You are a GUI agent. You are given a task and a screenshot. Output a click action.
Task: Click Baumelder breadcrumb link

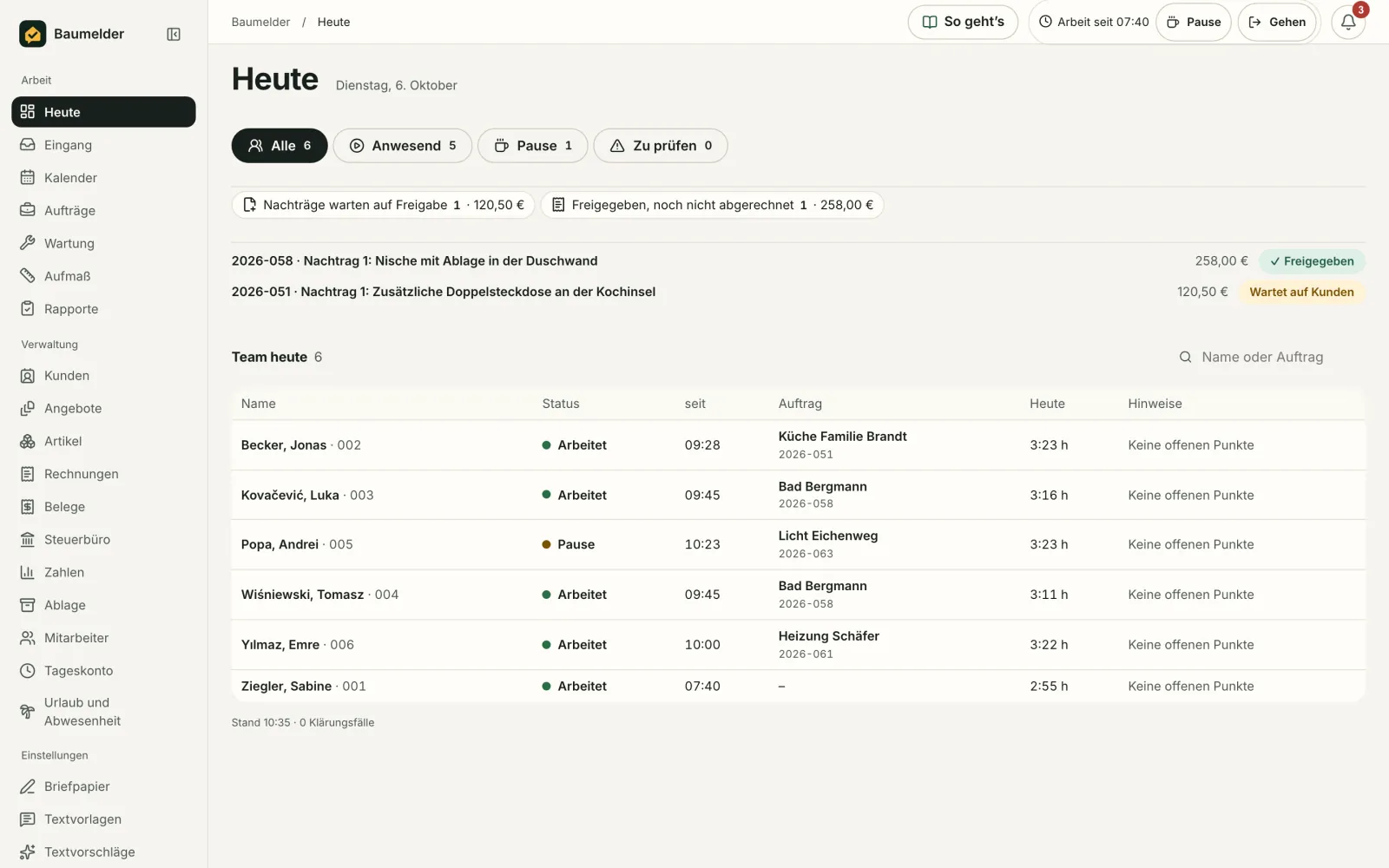click(x=260, y=22)
